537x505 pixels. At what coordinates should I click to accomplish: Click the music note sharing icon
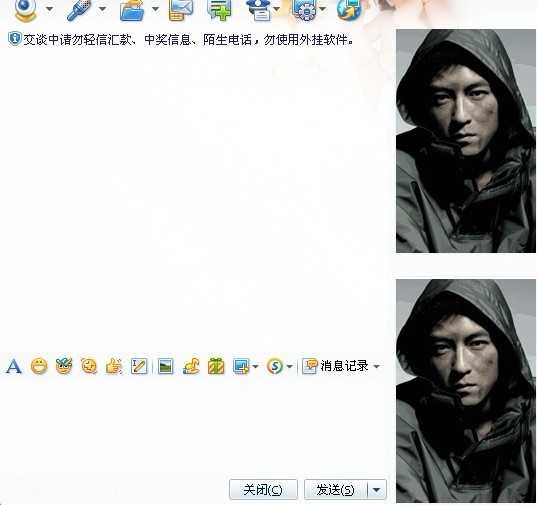coord(191,366)
